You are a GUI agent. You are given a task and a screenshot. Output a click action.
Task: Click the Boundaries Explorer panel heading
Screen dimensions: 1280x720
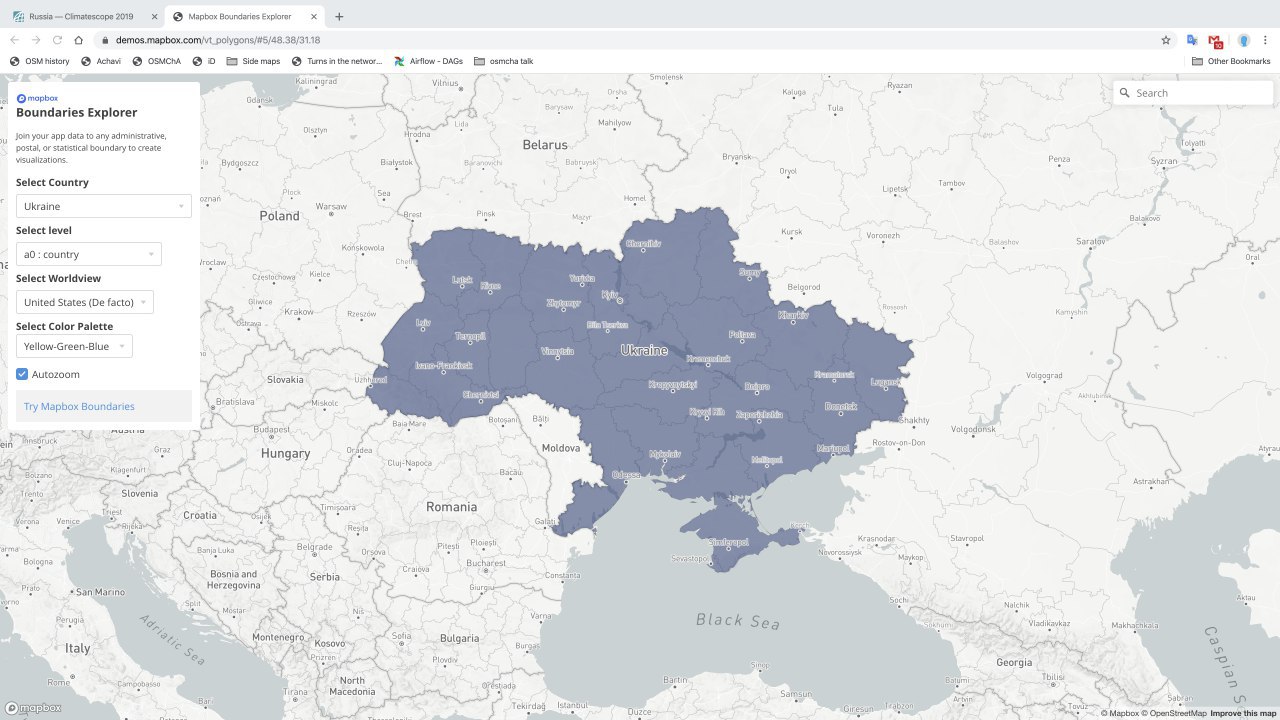(77, 113)
